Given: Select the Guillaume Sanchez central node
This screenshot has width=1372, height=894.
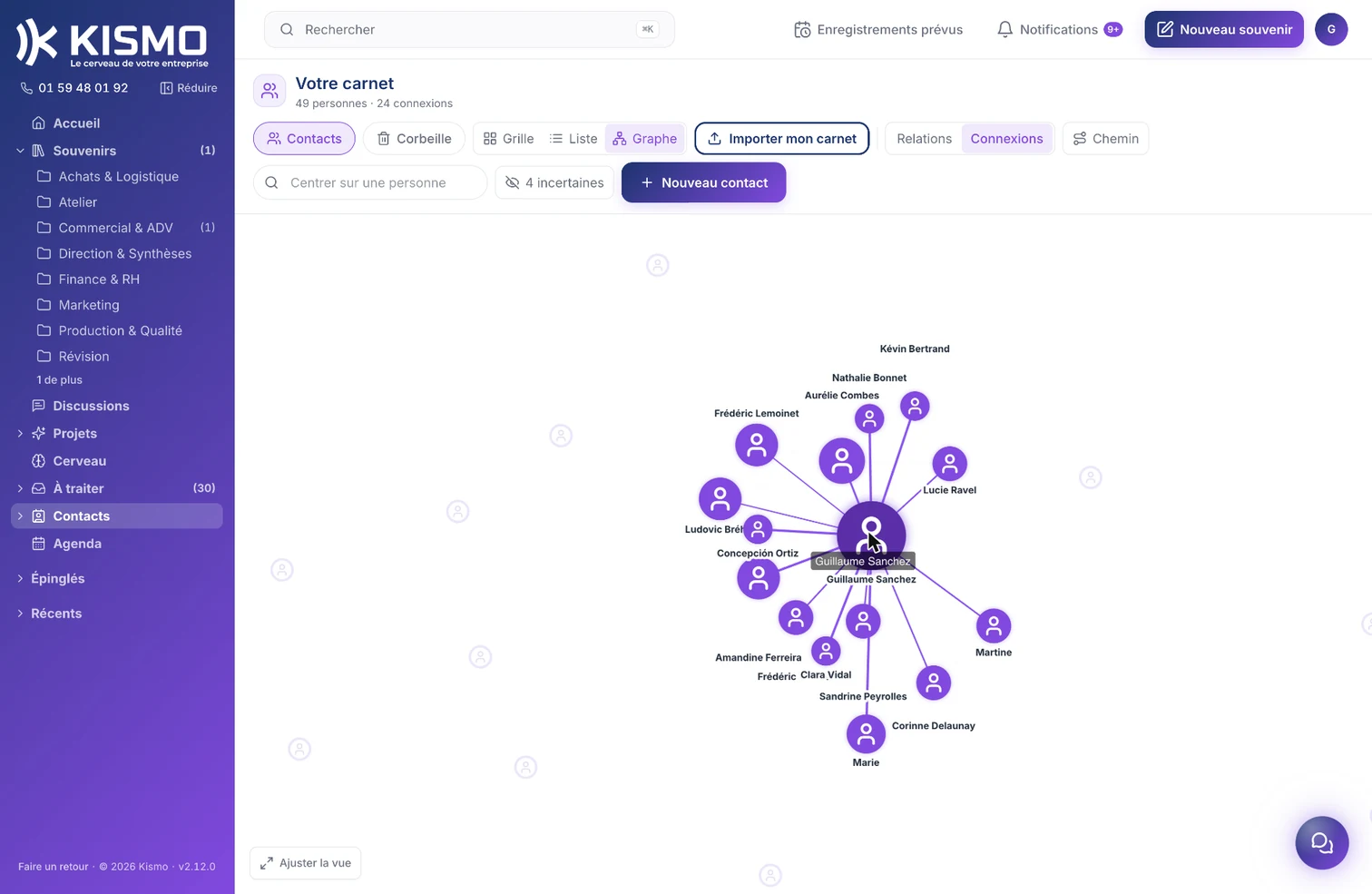Looking at the screenshot, I should (x=871, y=535).
